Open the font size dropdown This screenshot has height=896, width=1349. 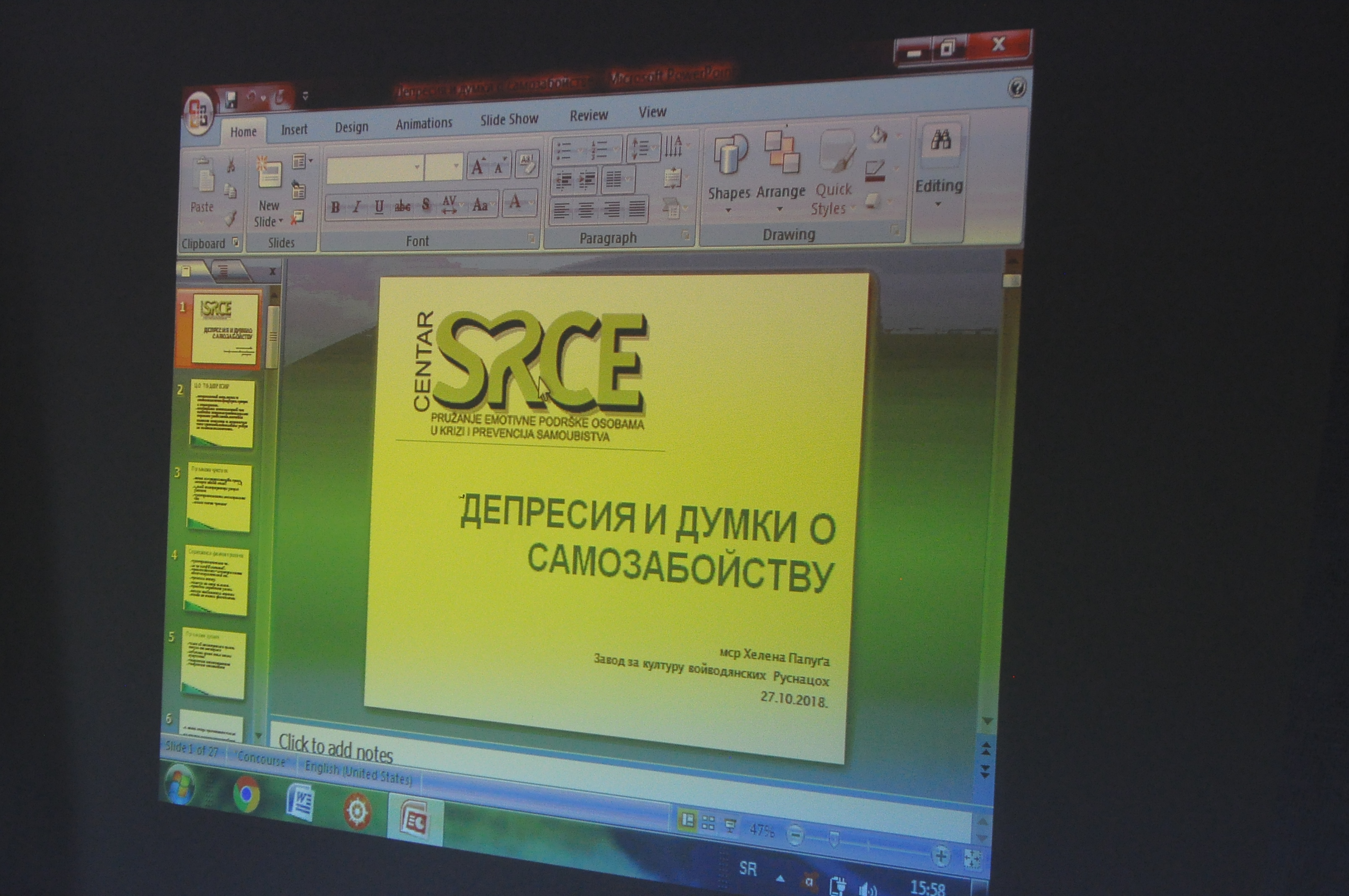click(456, 166)
